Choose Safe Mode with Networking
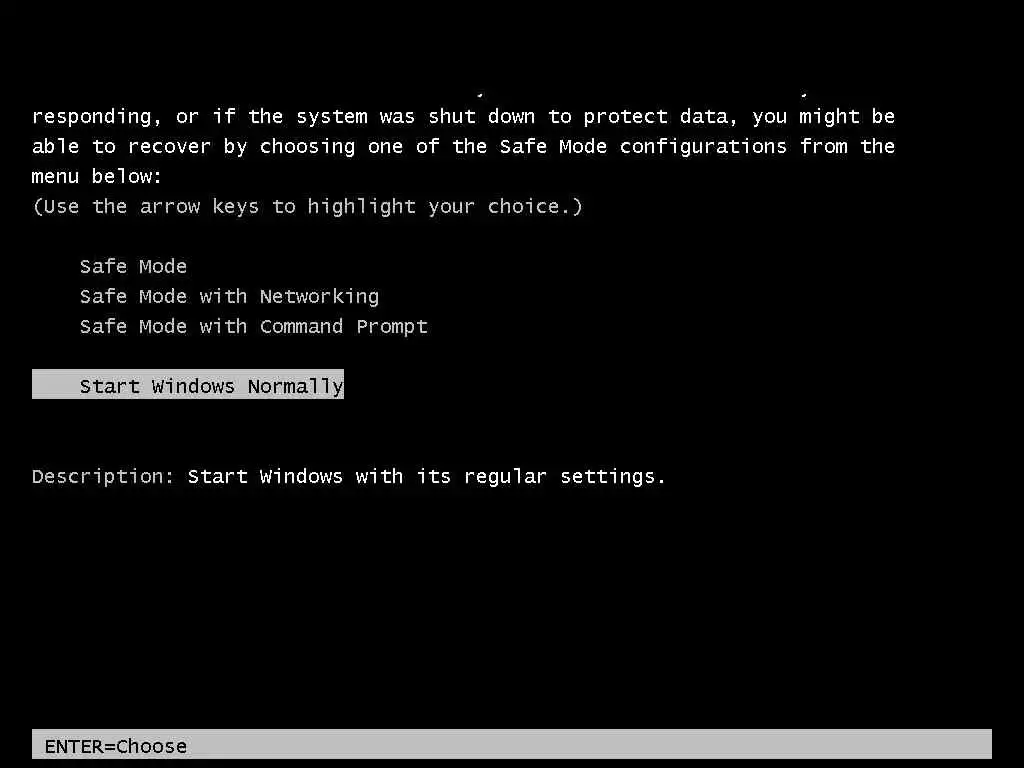The image size is (1024, 768). click(x=229, y=296)
